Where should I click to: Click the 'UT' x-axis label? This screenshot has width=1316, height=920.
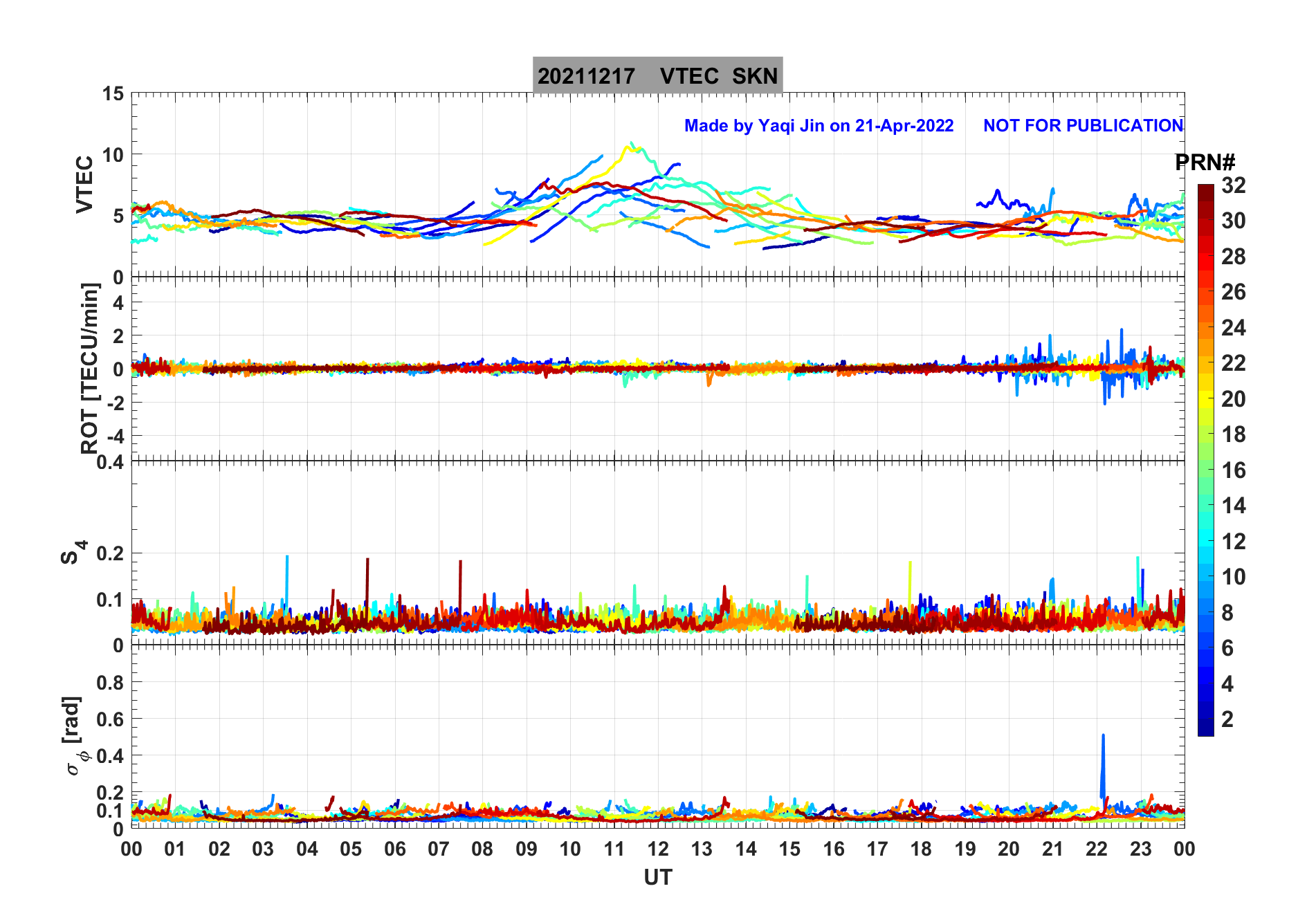coord(658,877)
